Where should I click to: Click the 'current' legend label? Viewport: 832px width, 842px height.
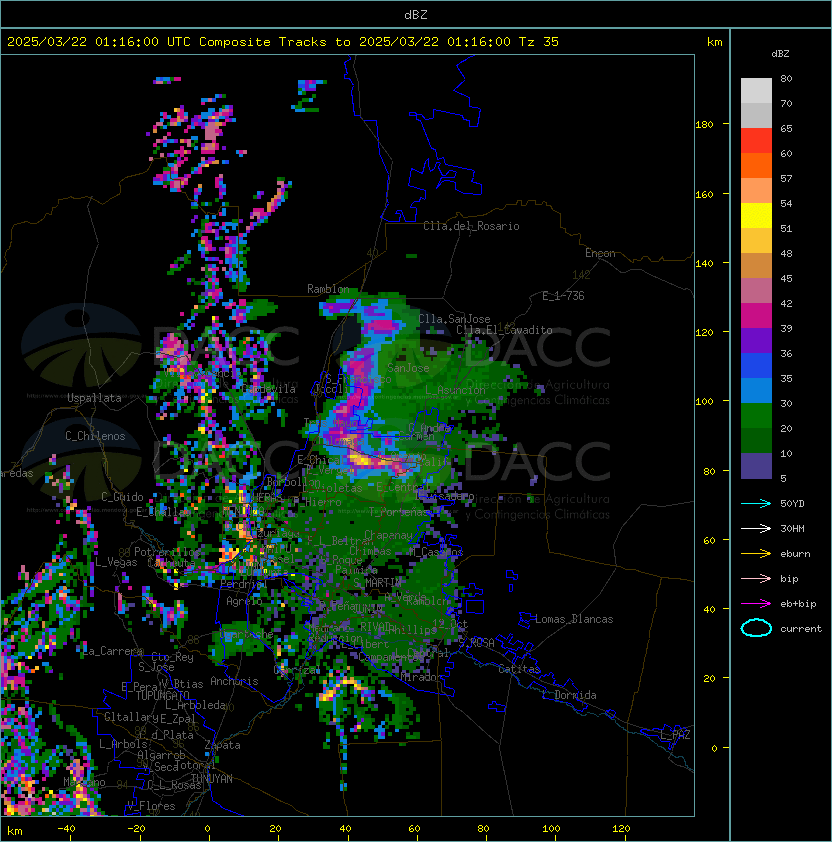(801, 629)
